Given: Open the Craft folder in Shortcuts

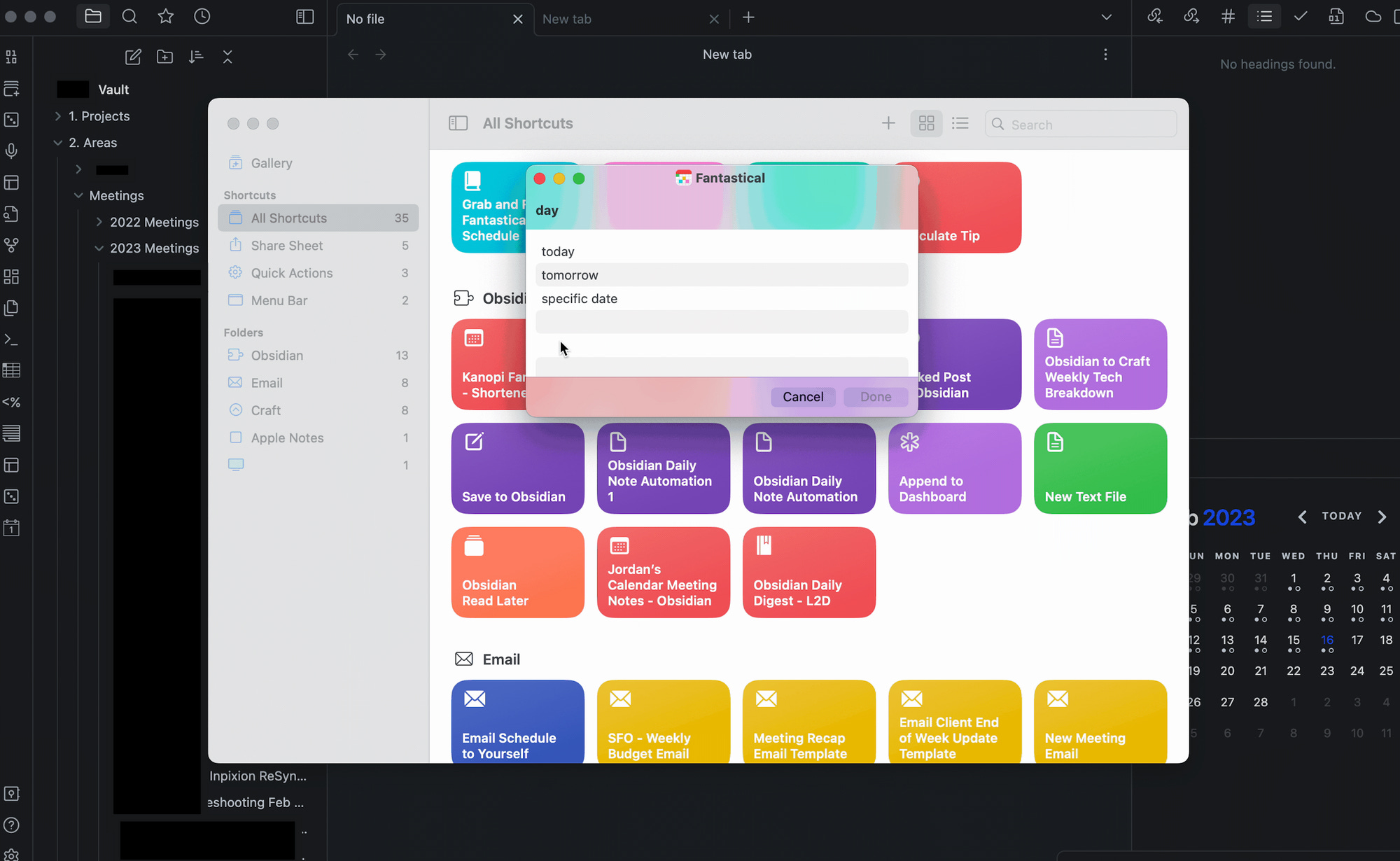Looking at the screenshot, I should point(318,410).
